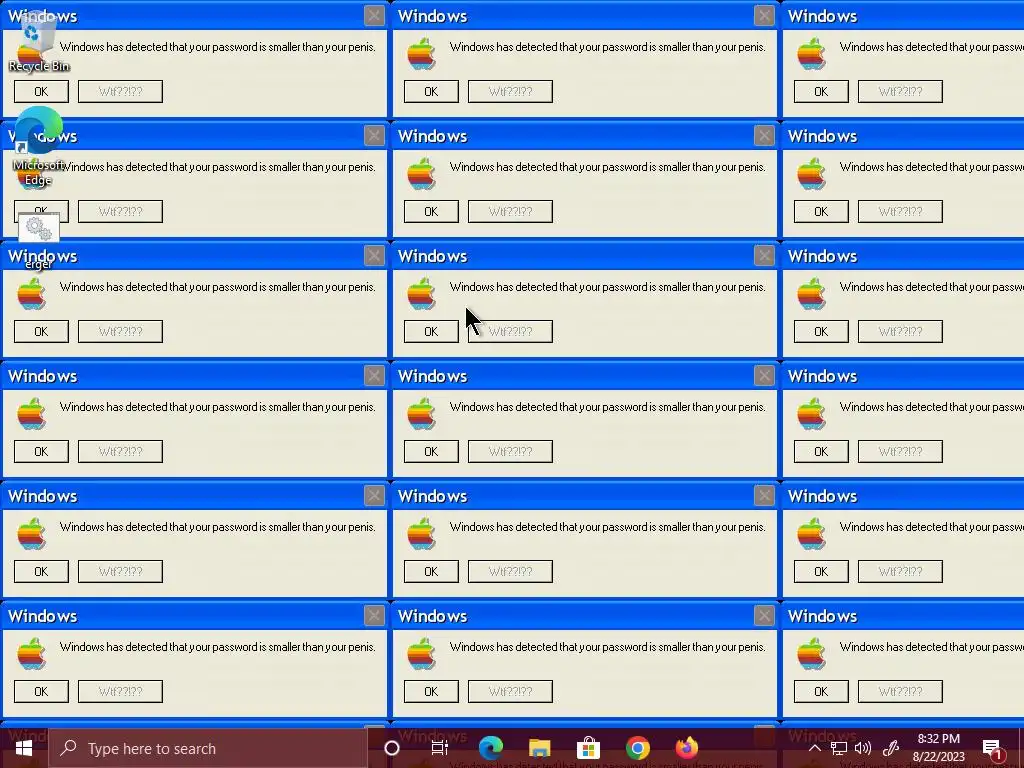Click the Apple logo in the dialog with the cursor

(x=421, y=293)
